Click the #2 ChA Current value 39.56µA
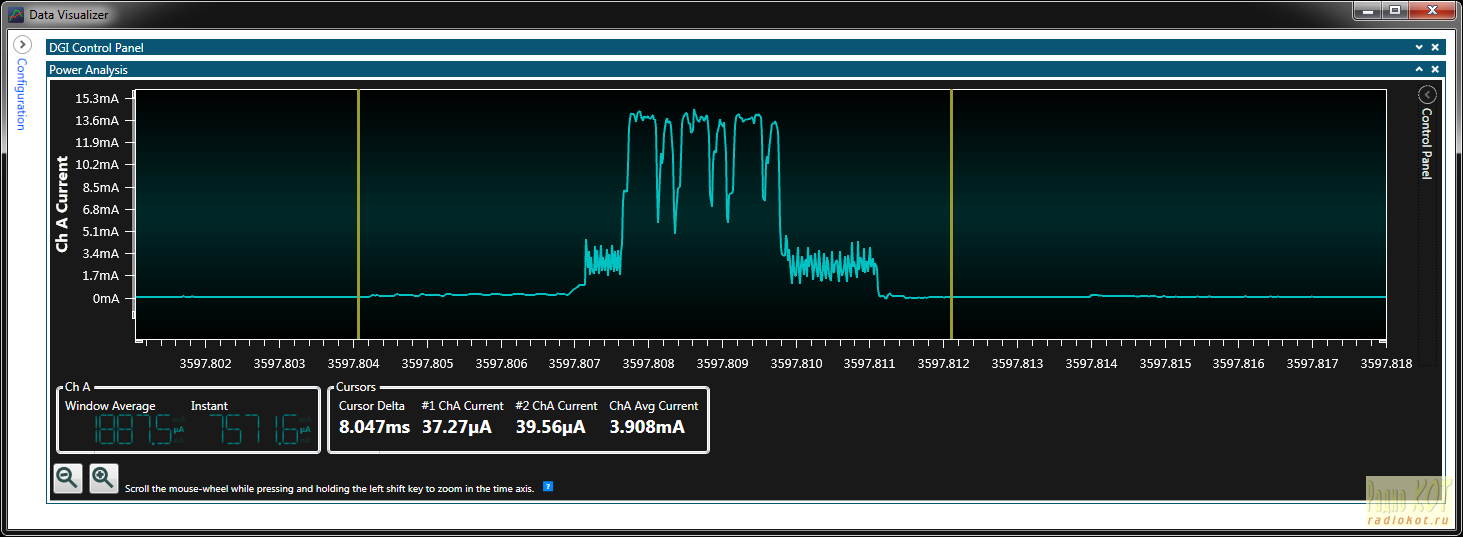 (550, 427)
